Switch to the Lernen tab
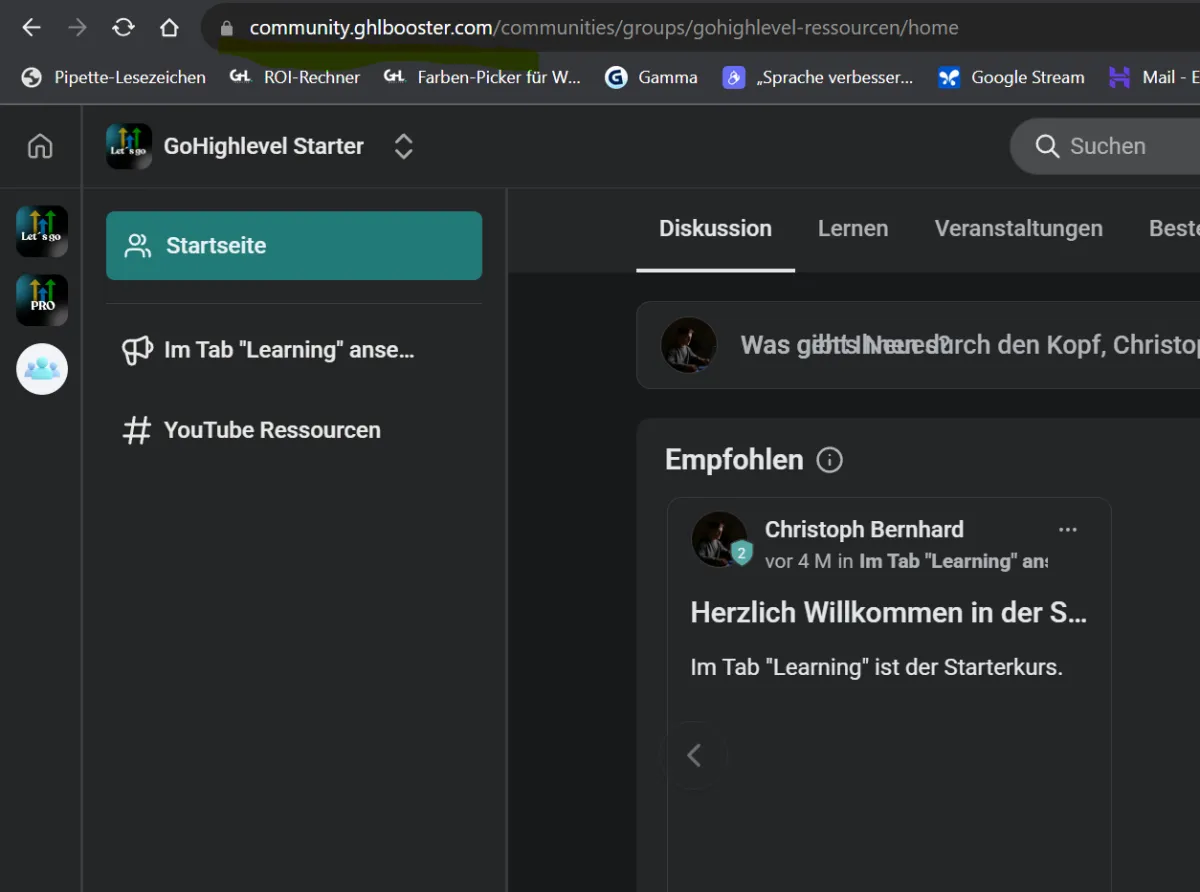 [x=852, y=229]
